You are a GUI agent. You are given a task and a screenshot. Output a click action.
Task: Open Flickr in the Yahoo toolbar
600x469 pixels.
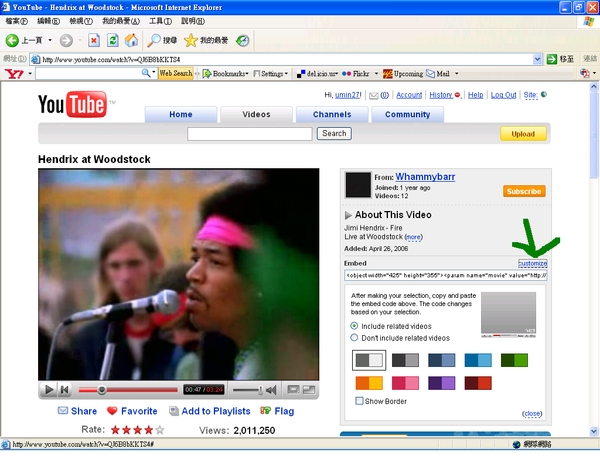coord(356,73)
